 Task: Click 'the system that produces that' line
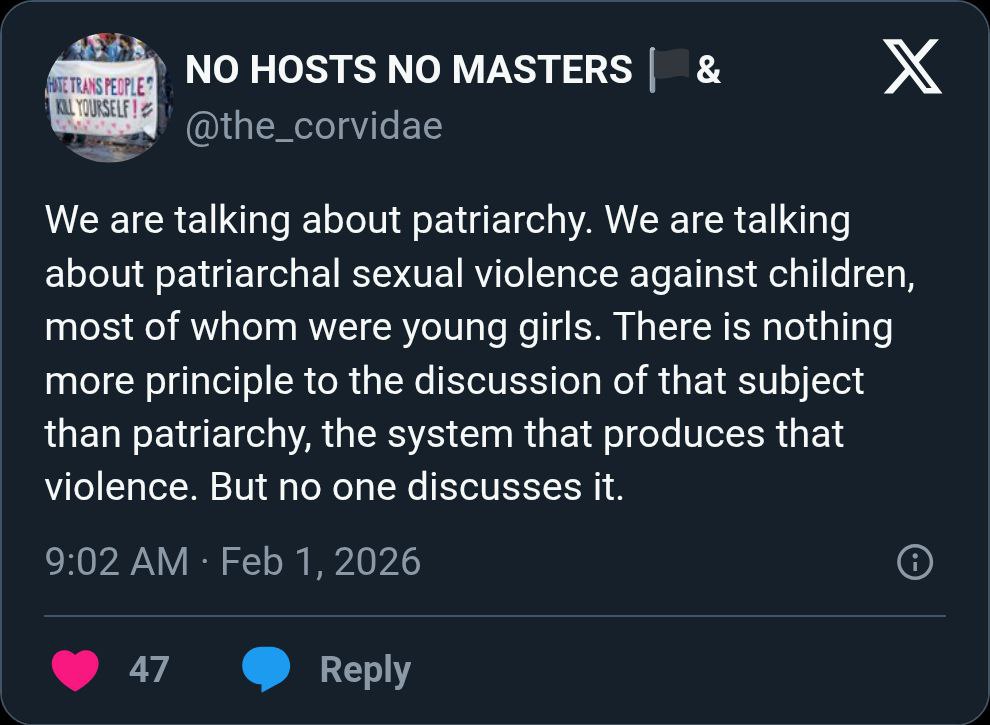click(583, 434)
